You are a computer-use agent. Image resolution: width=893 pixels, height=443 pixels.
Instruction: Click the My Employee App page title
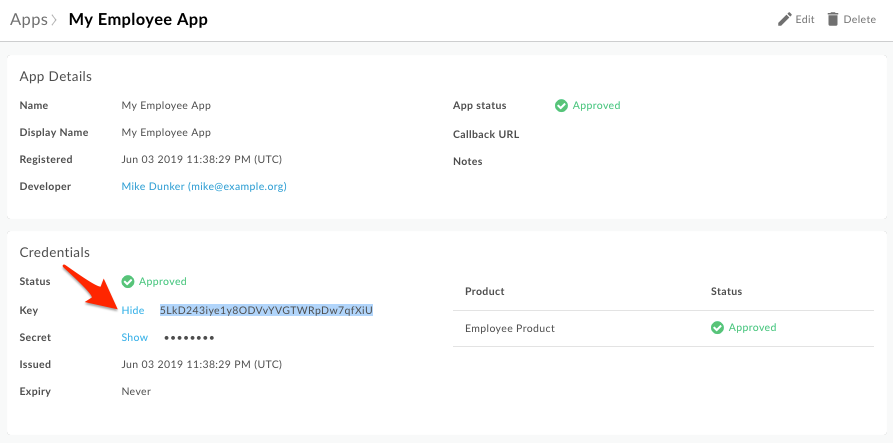tap(138, 20)
